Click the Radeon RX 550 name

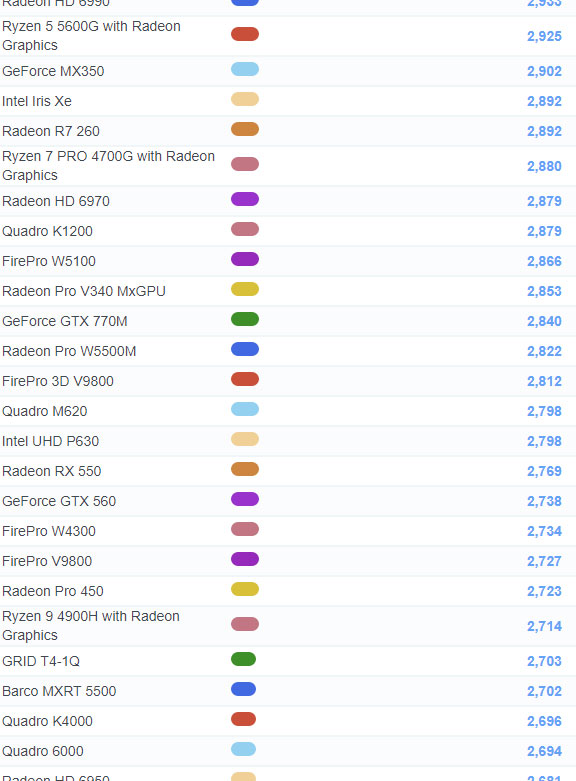tap(51, 471)
